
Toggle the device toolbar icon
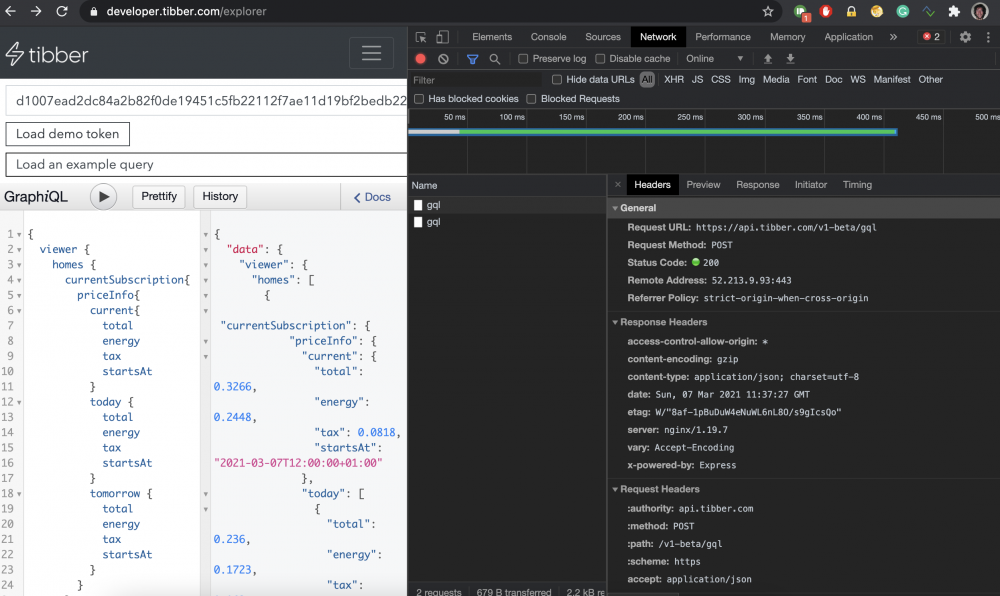443,37
